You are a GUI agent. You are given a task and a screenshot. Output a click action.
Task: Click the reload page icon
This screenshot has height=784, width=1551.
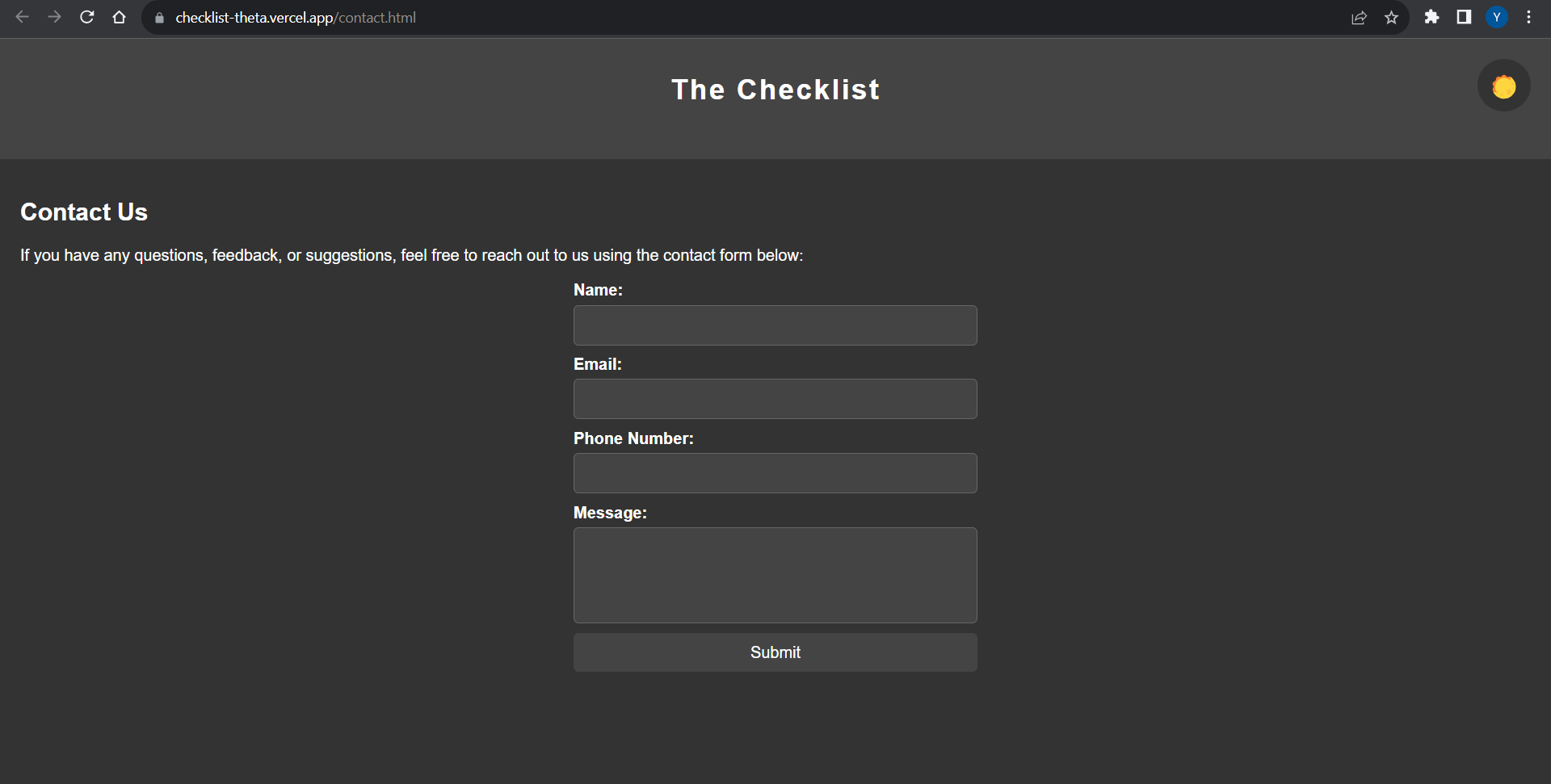point(86,17)
